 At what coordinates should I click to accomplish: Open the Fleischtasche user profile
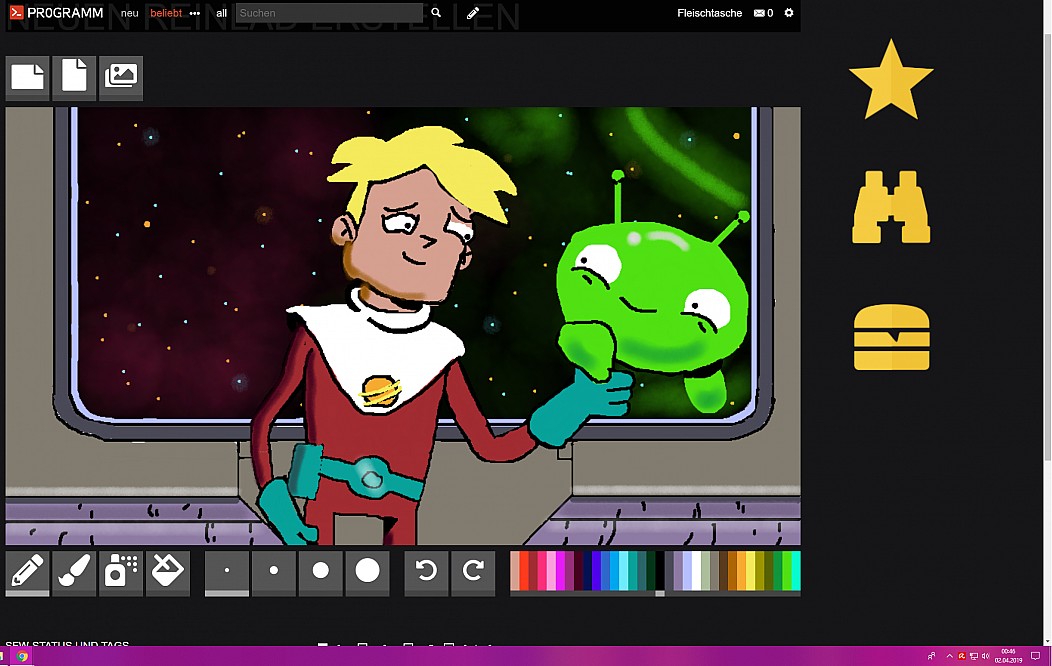[709, 13]
